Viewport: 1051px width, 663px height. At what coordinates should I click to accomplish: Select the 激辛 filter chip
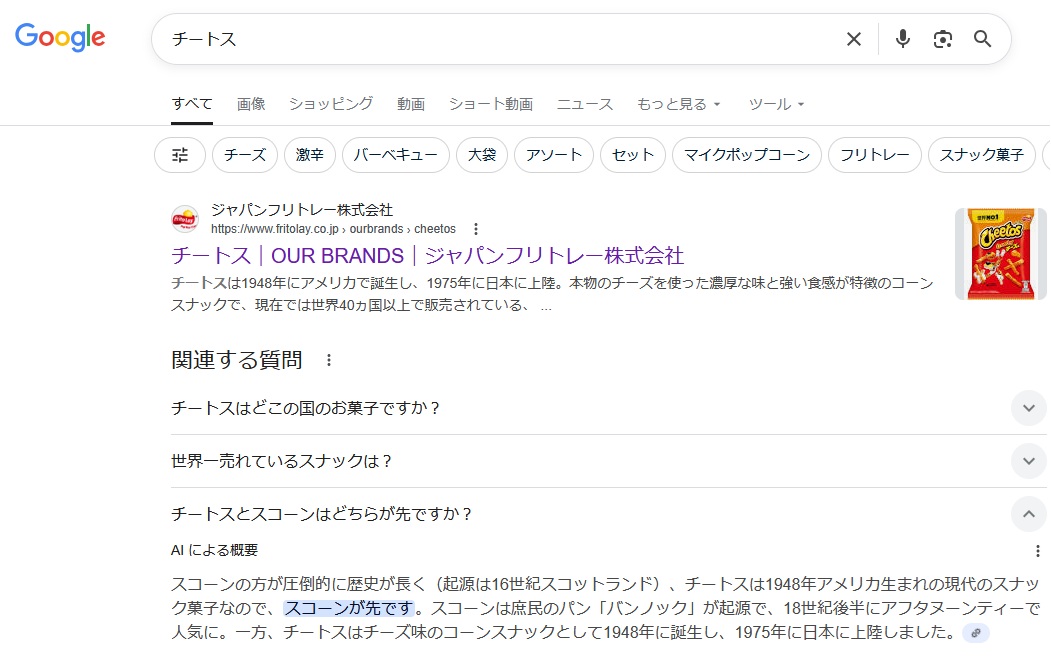(x=310, y=155)
